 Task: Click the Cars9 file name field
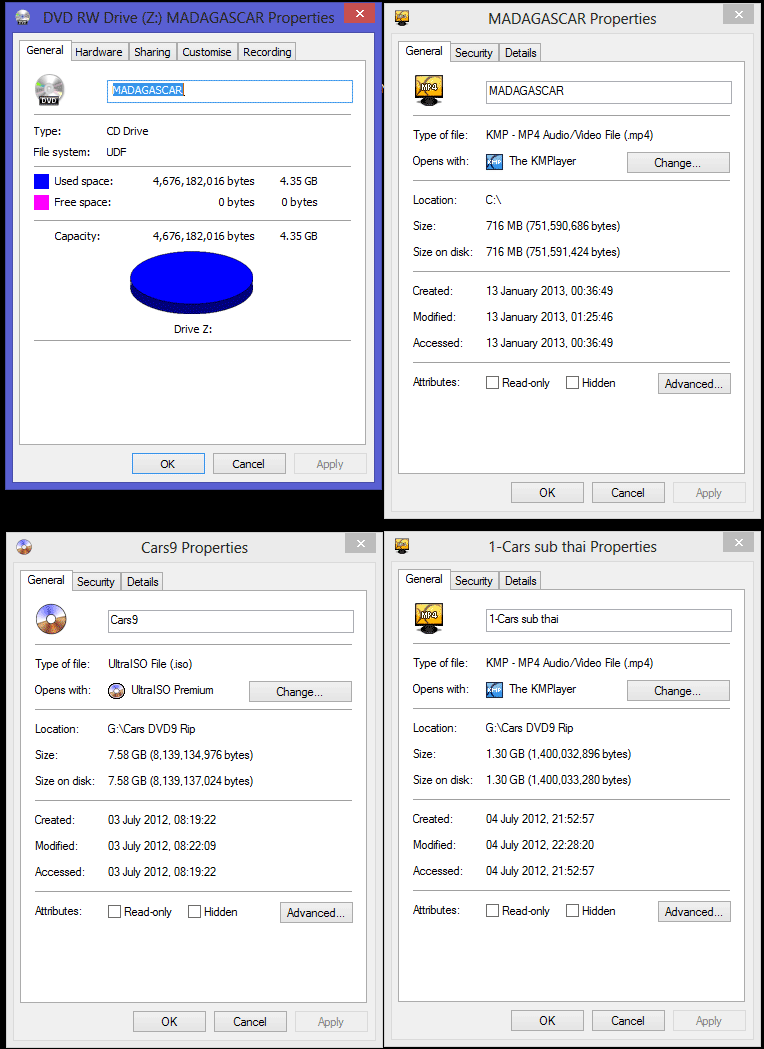click(231, 621)
